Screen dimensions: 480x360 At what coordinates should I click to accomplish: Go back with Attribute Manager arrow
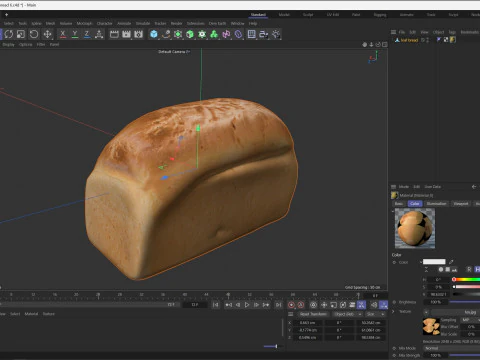point(474,187)
